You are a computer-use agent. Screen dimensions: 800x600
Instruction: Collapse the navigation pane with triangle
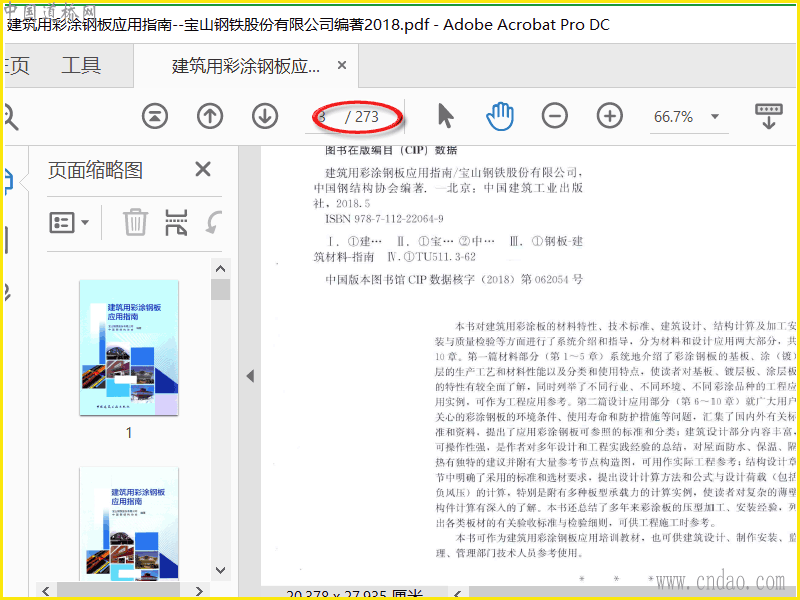click(x=250, y=376)
